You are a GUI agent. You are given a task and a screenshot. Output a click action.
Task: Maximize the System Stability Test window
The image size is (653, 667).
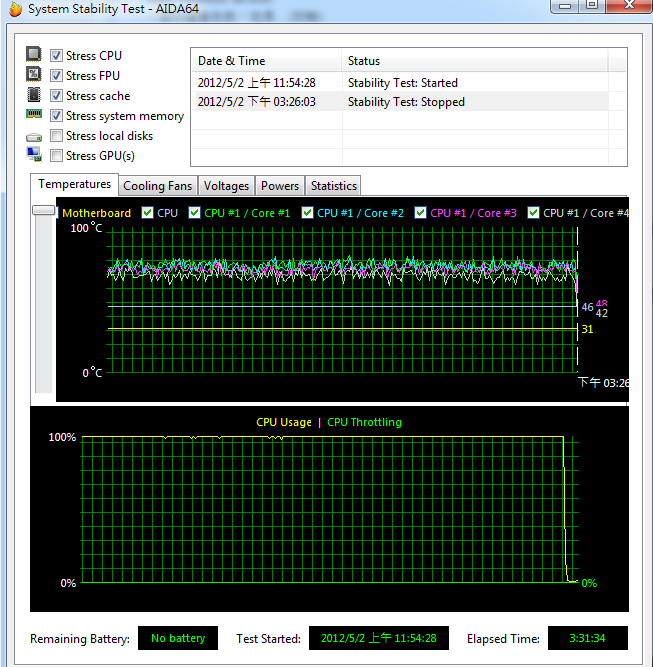pos(592,6)
